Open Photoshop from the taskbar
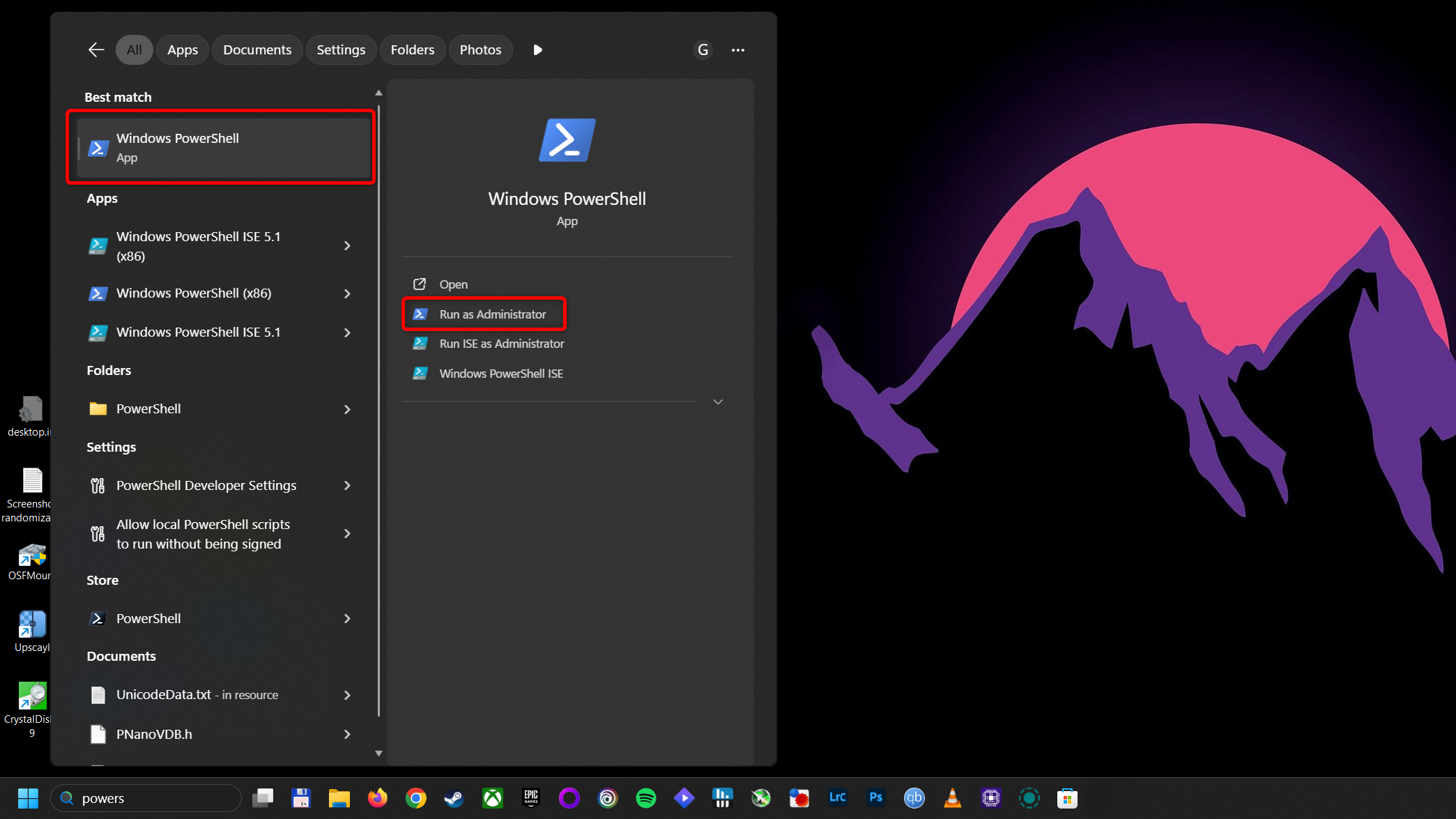The image size is (1456, 819). click(x=876, y=798)
